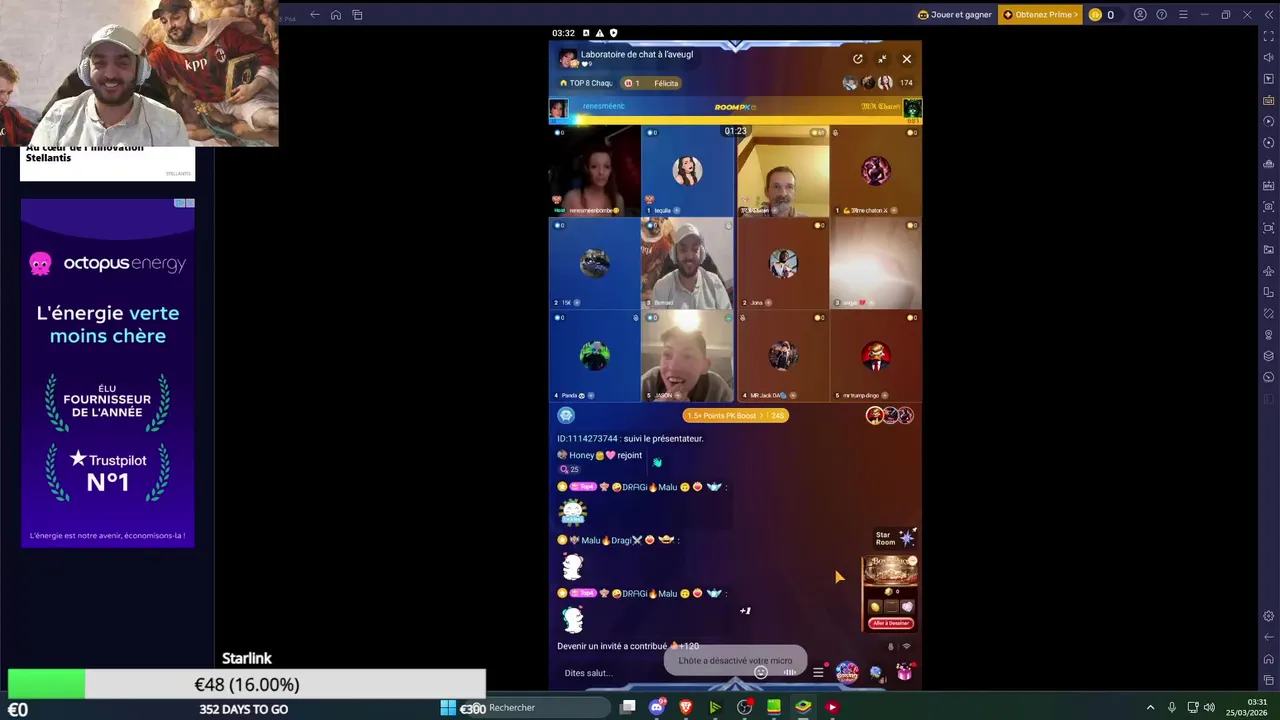The width and height of the screenshot is (1280, 720).
Task: Open the colorful games icon in chat bar
Action: pyautogui.click(x=847, y=672)
